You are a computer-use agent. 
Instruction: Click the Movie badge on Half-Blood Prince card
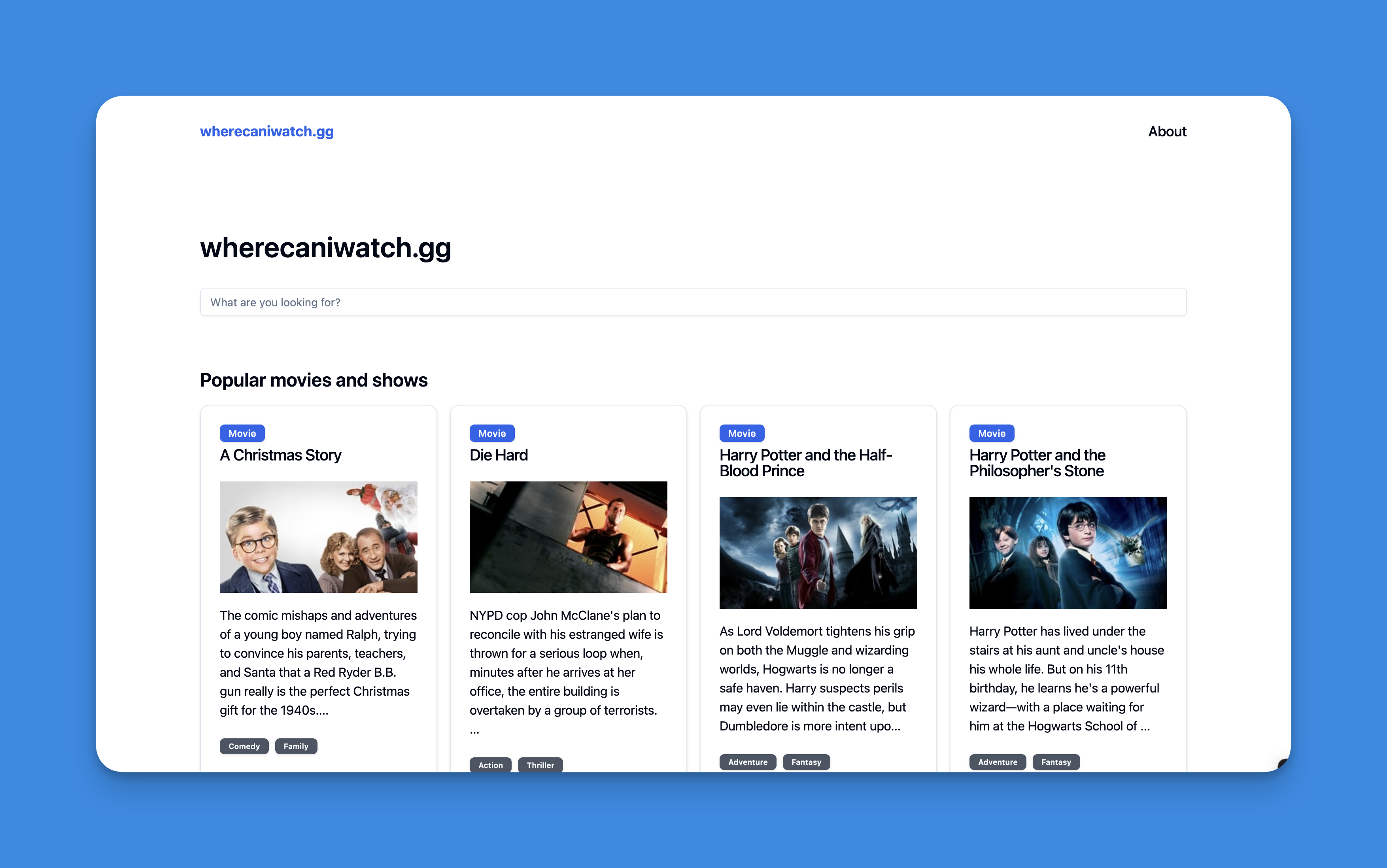(x=742, y=434)
